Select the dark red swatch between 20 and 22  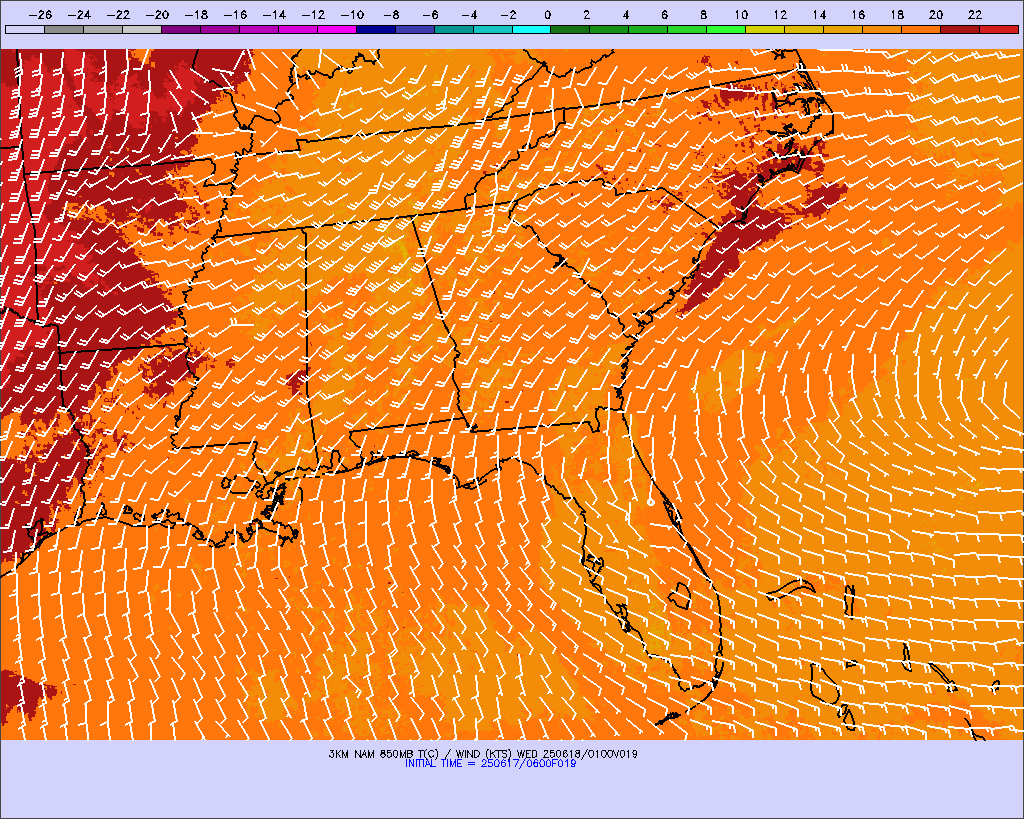pos(960,29)
